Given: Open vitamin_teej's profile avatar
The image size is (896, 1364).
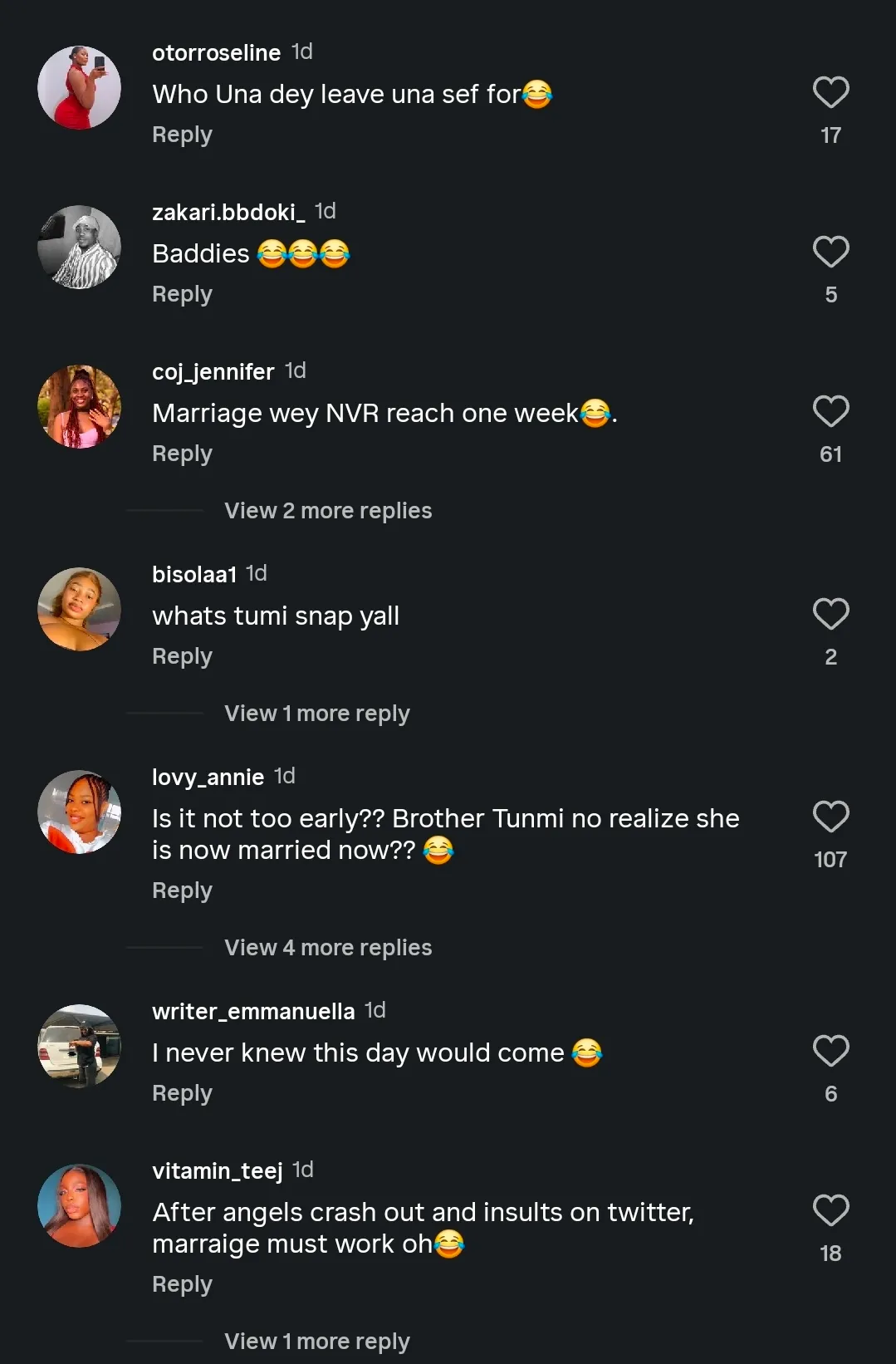Looking at the screenshot, I should 80,1206.
